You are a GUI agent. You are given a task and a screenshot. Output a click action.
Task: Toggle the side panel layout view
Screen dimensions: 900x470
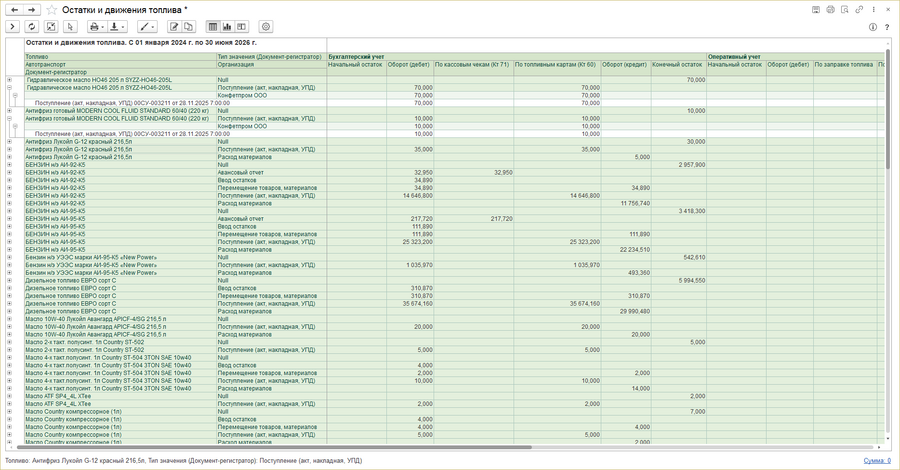click(242, 26)
